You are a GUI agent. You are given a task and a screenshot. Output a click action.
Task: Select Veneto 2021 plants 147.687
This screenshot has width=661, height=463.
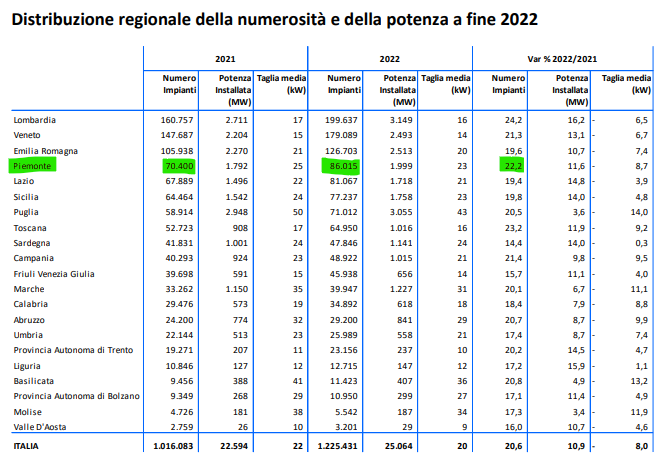177,135
